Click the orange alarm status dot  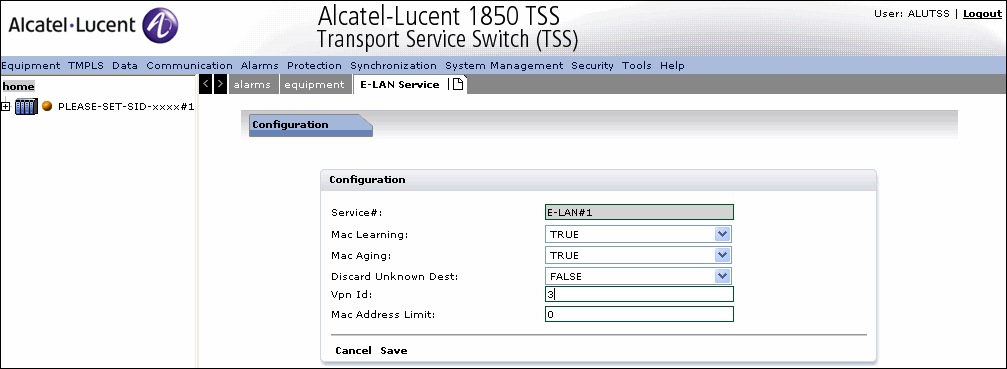coord(47,106)
